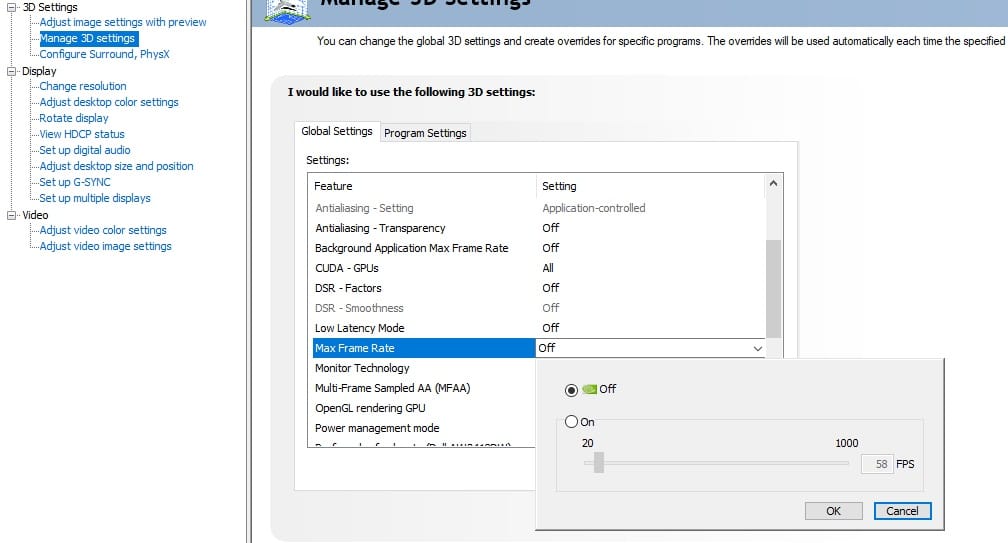Open Configure Surround, PhysX

coord(105,54)
